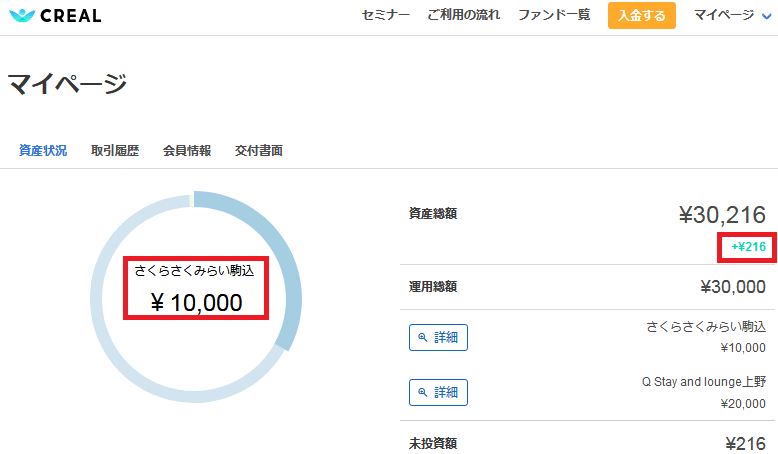The width and height of the screenshot is (778, 454).
Task: Open the ご利用の流れ page
Action: (x=463, y=15)
